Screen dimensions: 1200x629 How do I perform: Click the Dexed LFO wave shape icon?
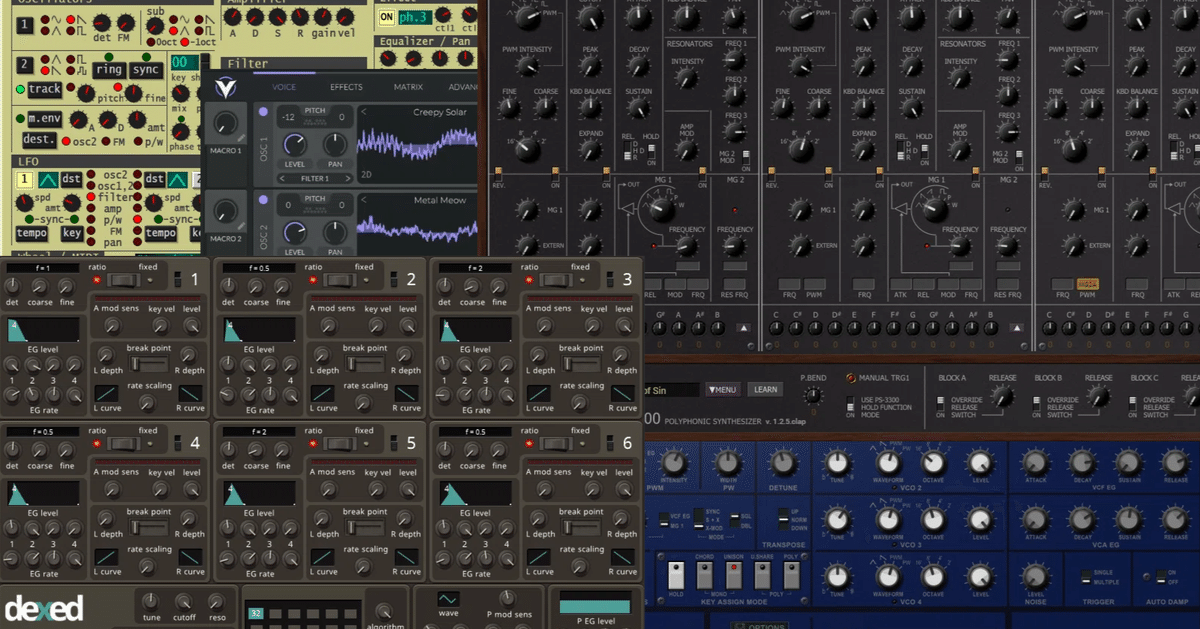pos(449,600)
